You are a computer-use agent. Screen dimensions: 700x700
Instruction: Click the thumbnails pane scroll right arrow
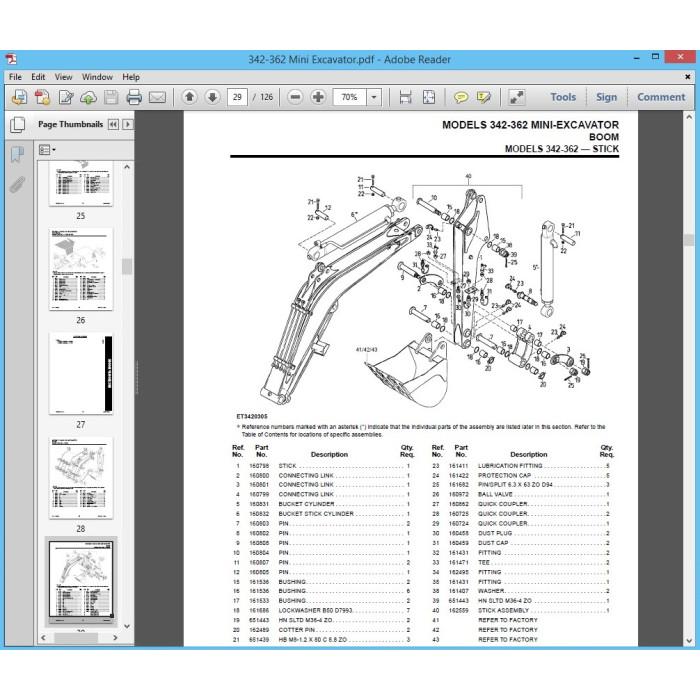[x=116, y=638]
